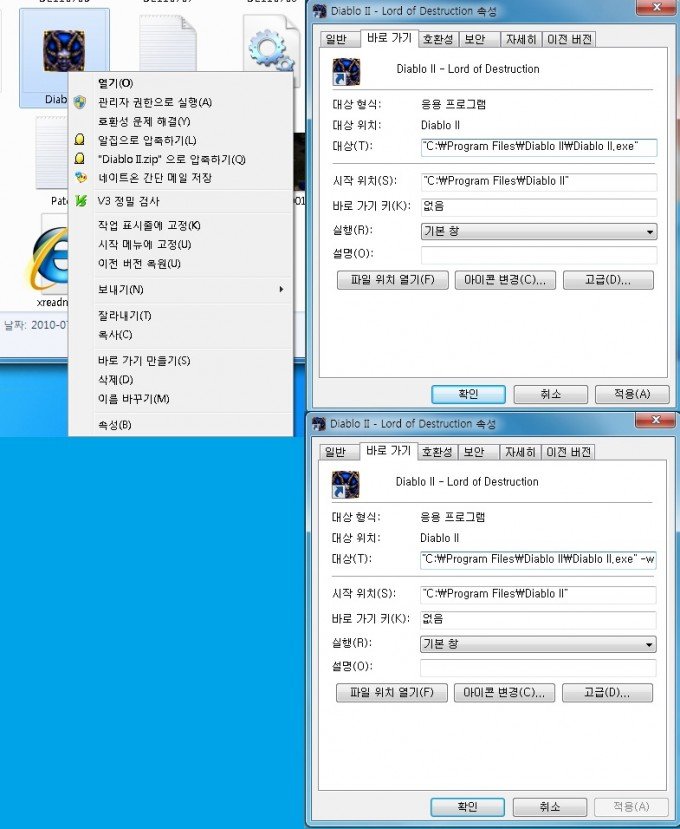Open 실행(R) 기본 창 dropdown in upper dialog
680x829 pixels.
pyautogui.click(x=539, y=232)
